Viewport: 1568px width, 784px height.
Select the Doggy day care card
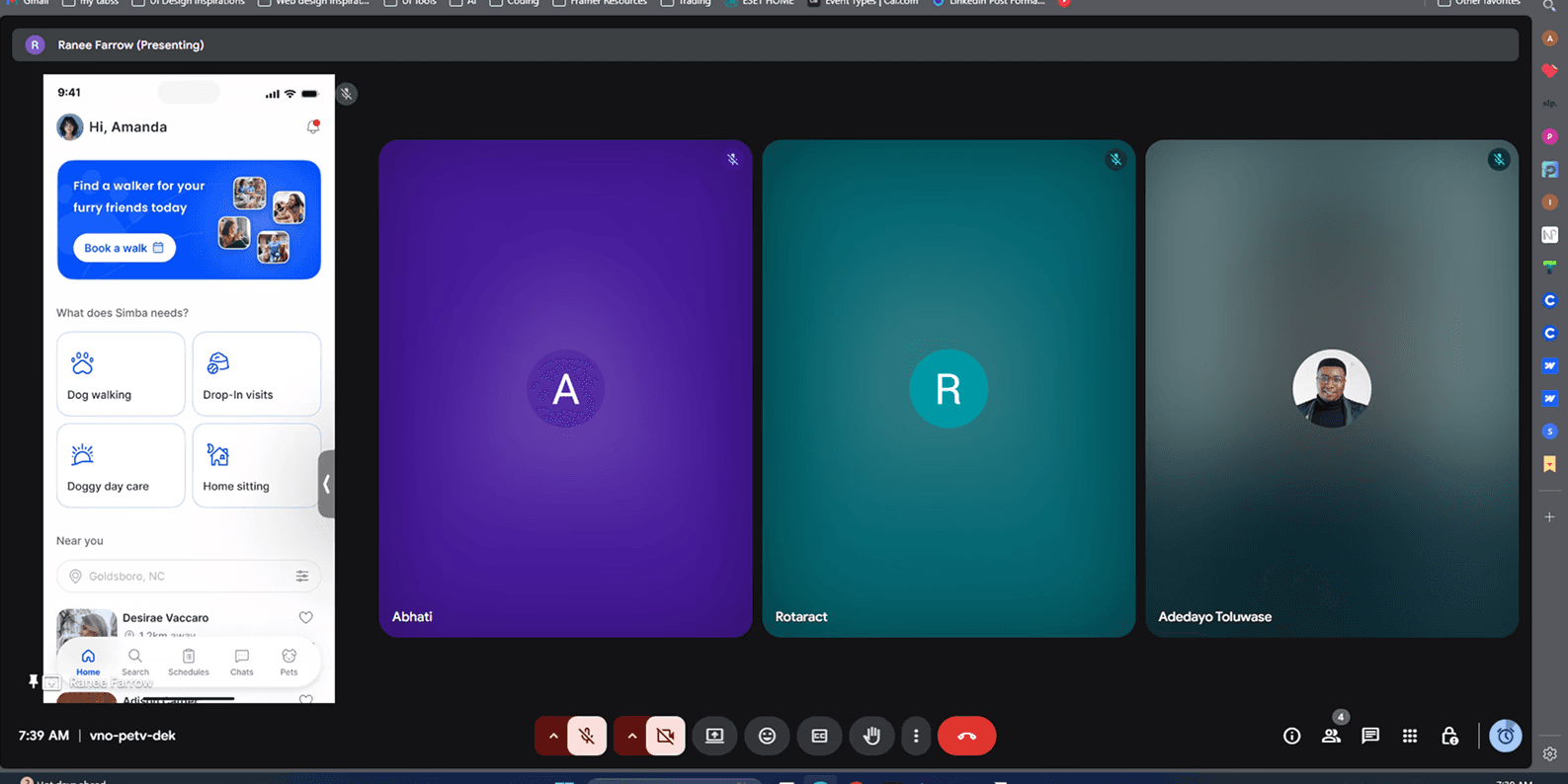pos(121,465)
